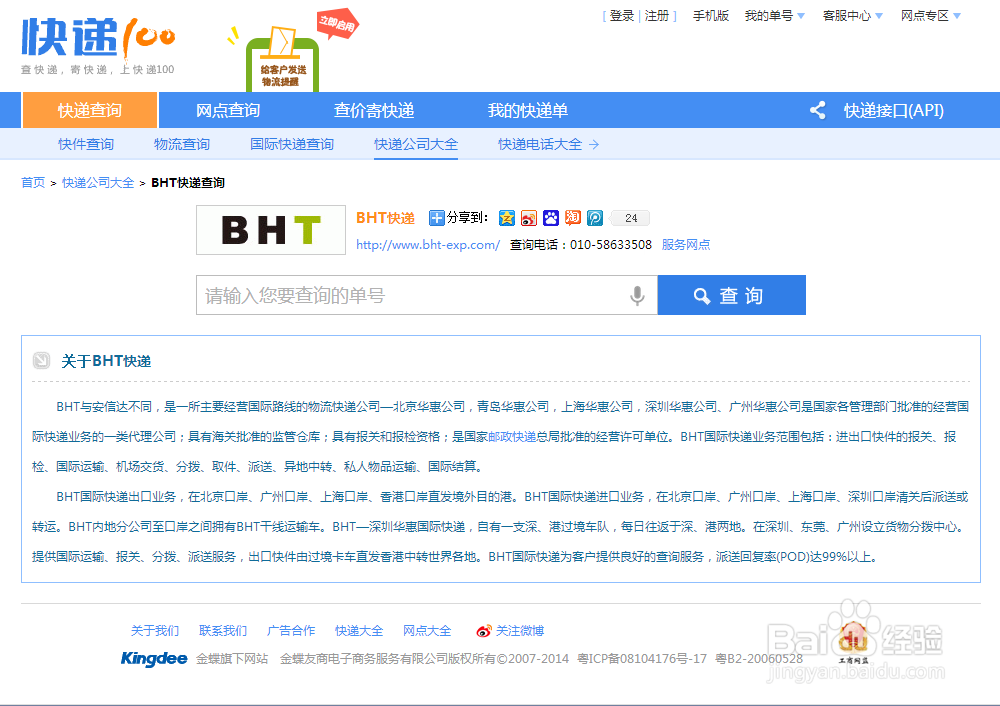Select the 快件查询 sub-tab
This screenshot has width=1000, height=706.
point(86,144)
